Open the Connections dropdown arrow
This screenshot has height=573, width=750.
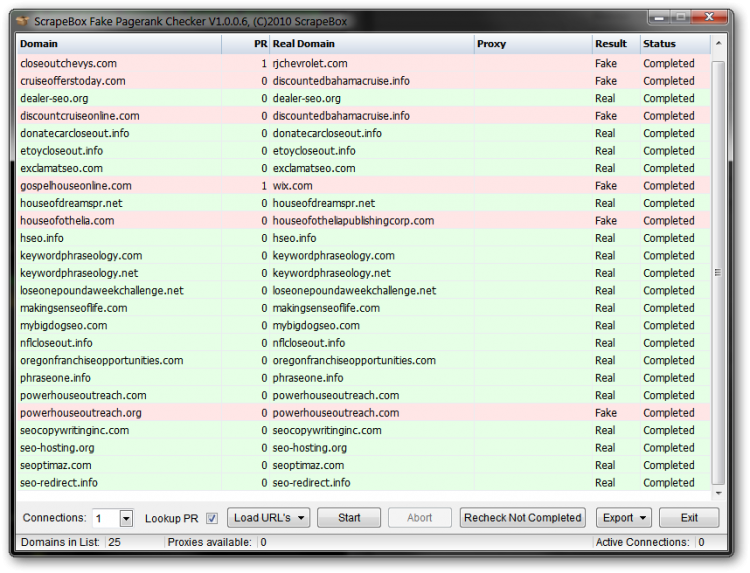(x=126, y=518)
